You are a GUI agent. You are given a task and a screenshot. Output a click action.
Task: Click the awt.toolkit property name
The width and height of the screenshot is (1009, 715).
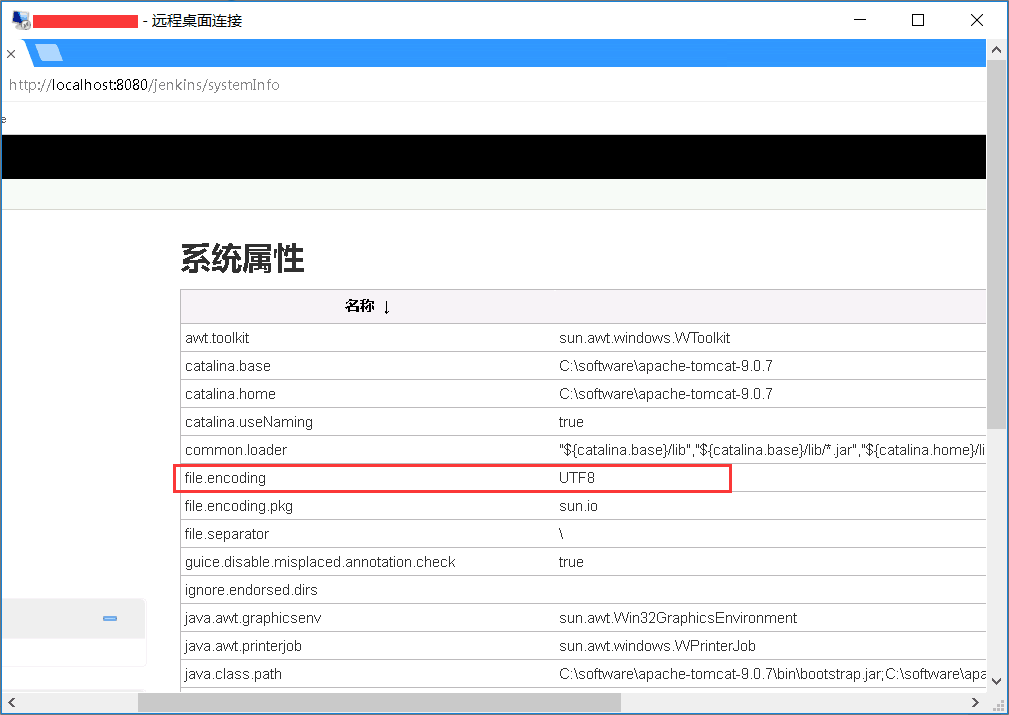point(217,338)
